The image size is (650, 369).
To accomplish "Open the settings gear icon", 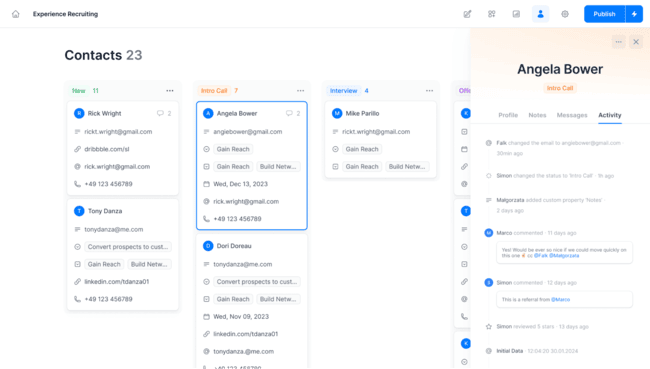I will [x=565, y=14].
